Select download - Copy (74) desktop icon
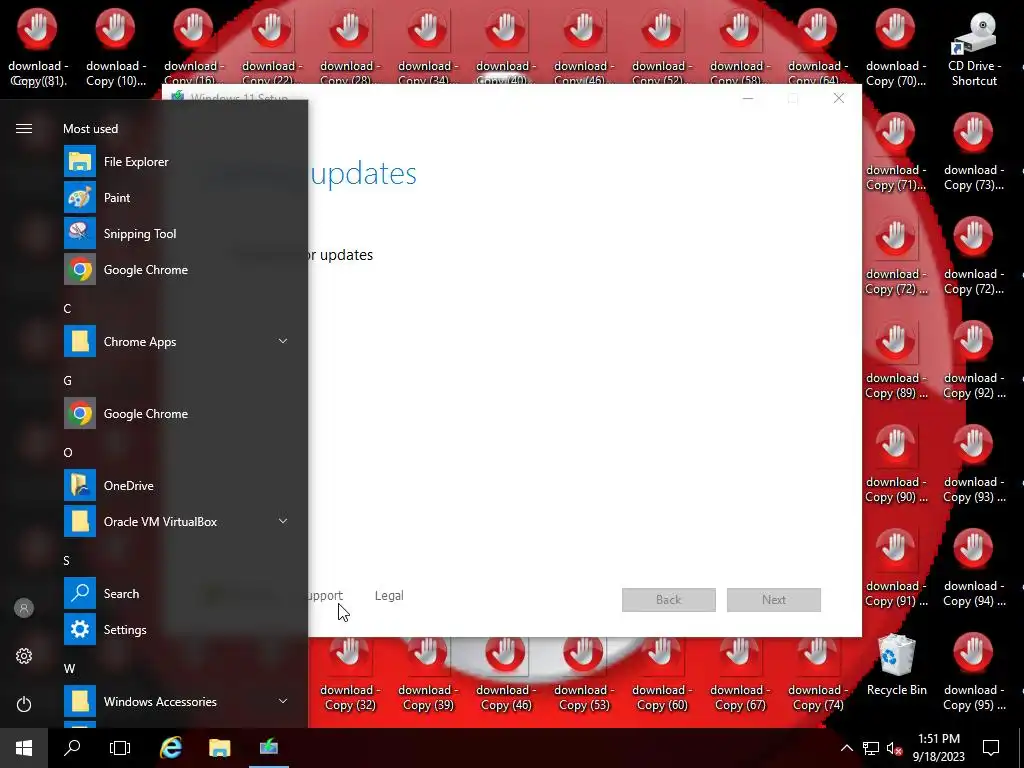 (818, 675)
